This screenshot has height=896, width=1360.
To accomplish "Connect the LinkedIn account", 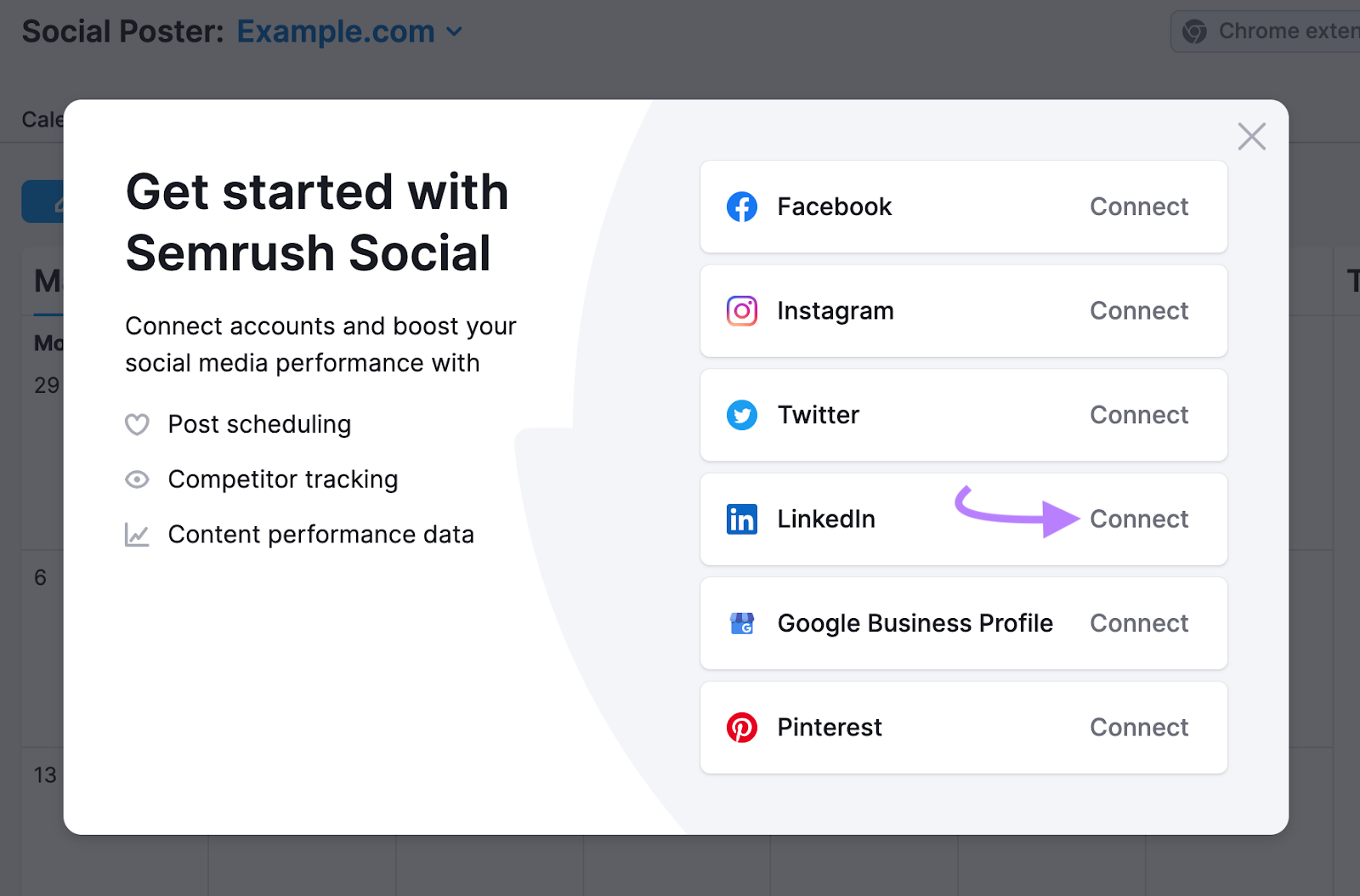I will coord(1138,519).
